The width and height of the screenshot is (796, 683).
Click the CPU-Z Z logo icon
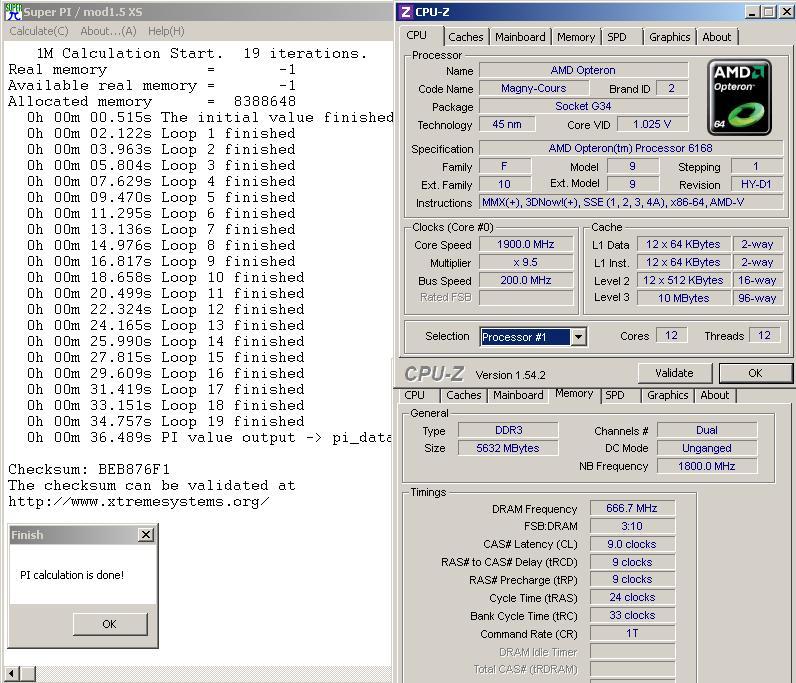click(x=406, y=12)
